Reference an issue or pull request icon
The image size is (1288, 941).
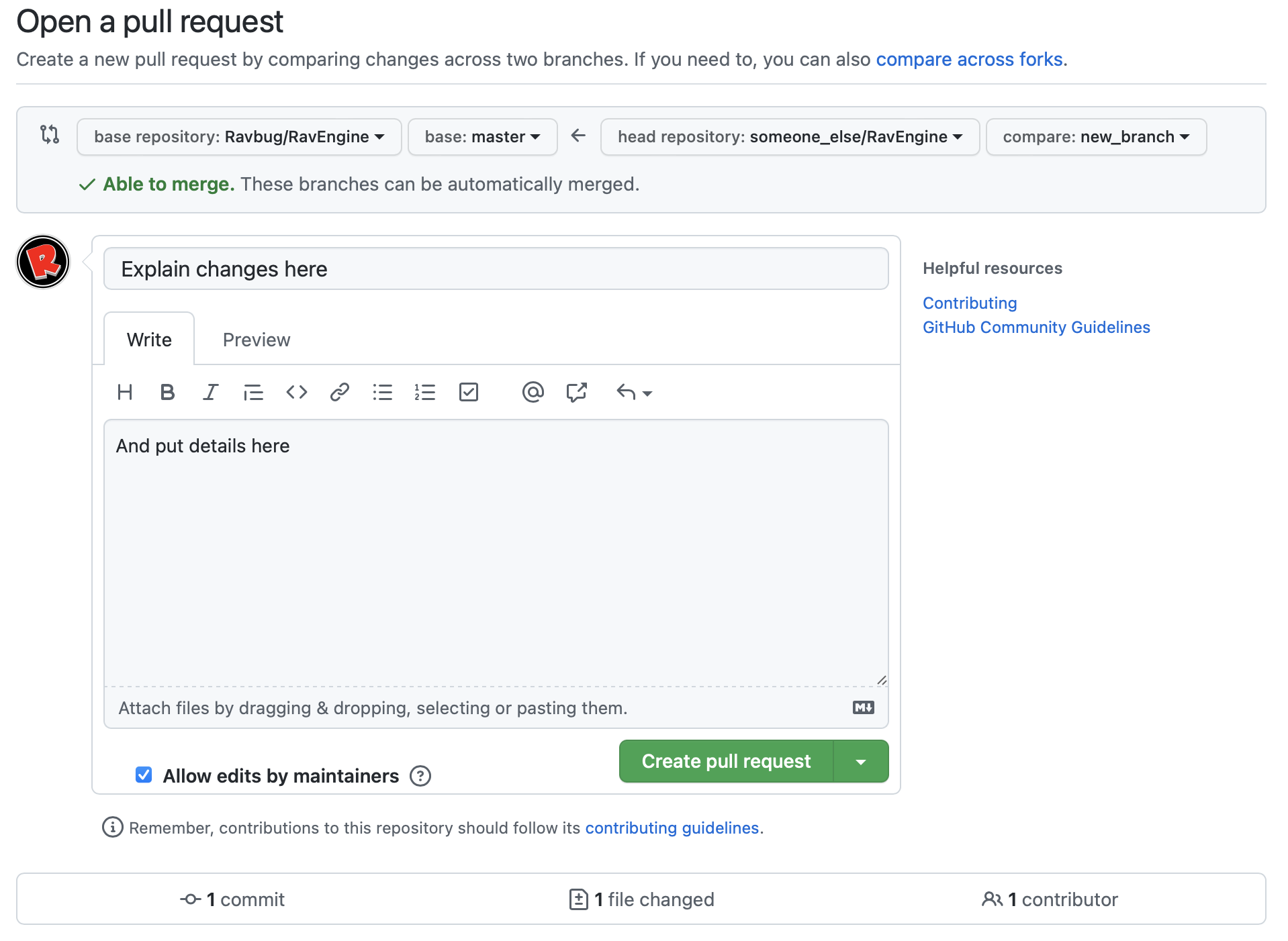click(576, 392)
